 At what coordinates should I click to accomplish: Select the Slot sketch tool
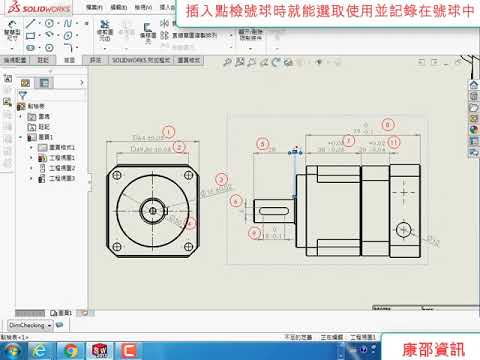click(x=30, y=48)
